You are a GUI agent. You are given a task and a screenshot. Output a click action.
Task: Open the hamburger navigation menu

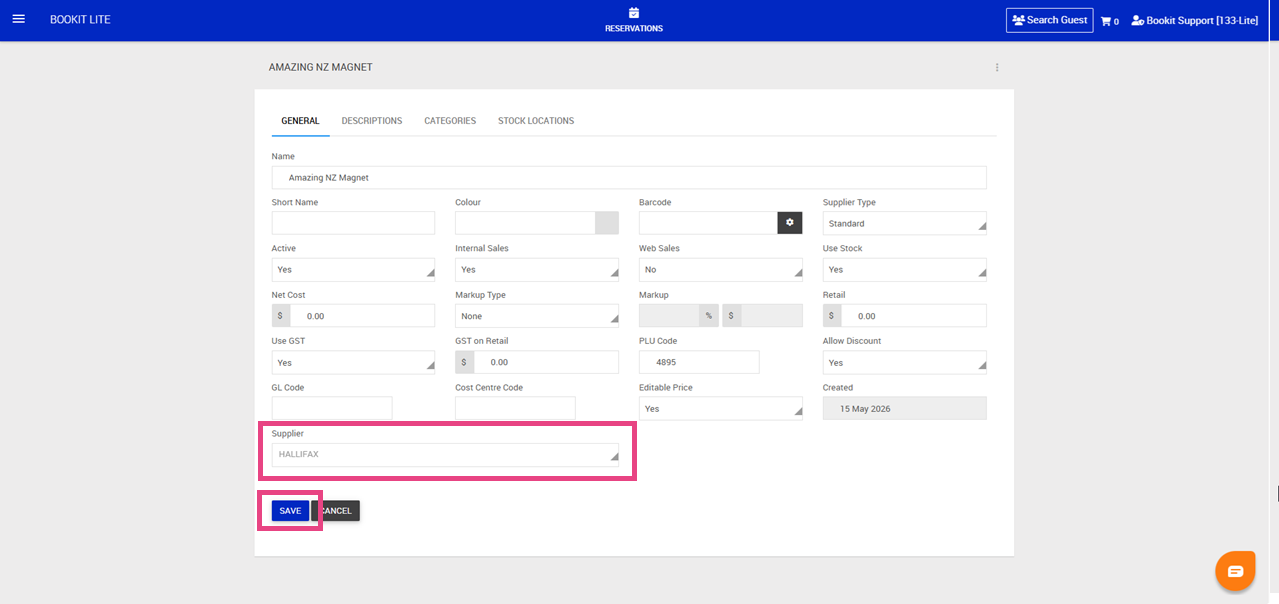tap(18, 20)
